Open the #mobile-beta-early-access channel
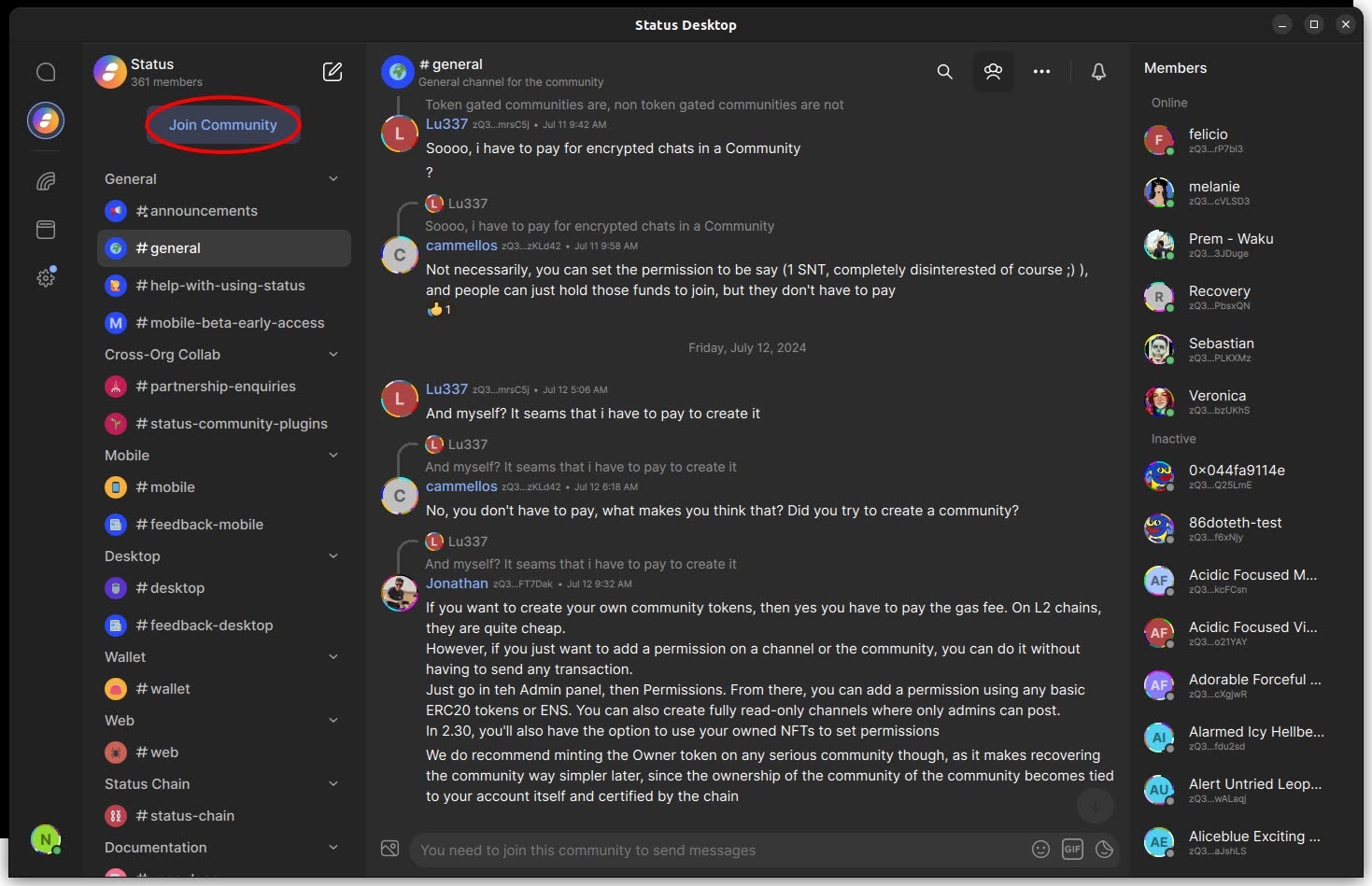This screenshot has width=1372, height=886. coord(224,323)
